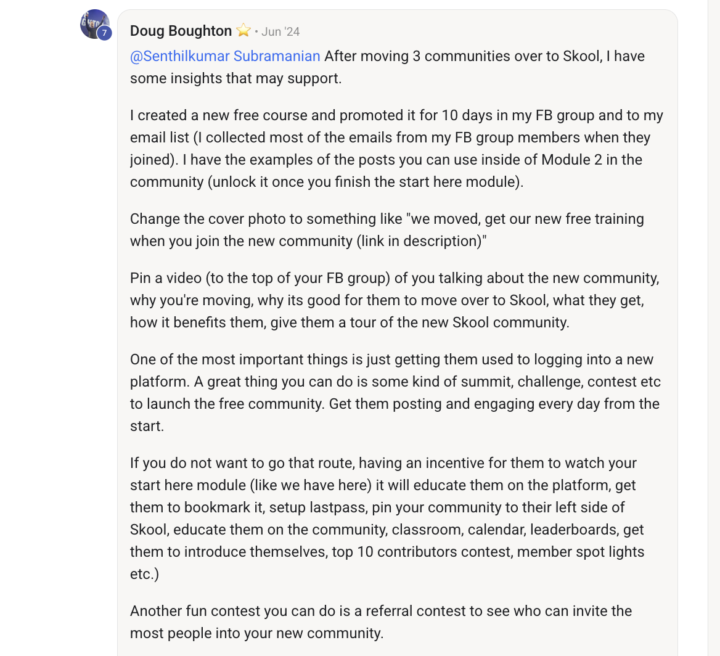Screen dimensions: 720x656
Task: Click the paragraph starting "Change the cover photo"
Action: [386, 229]
